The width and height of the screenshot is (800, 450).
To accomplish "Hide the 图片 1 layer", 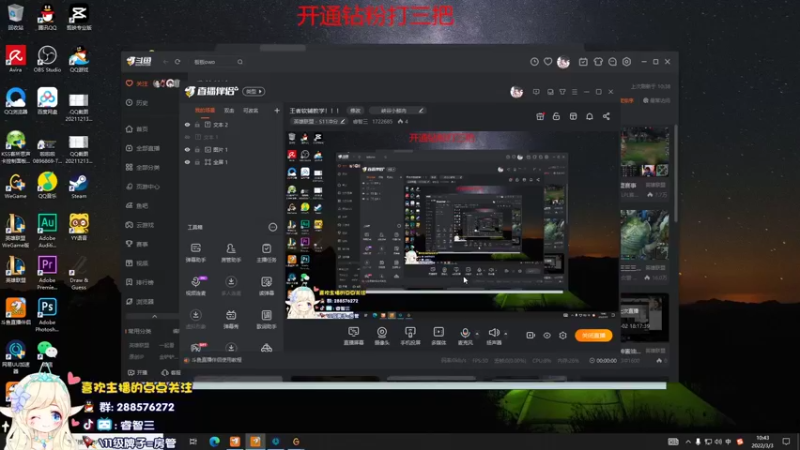I will [187, 149].
